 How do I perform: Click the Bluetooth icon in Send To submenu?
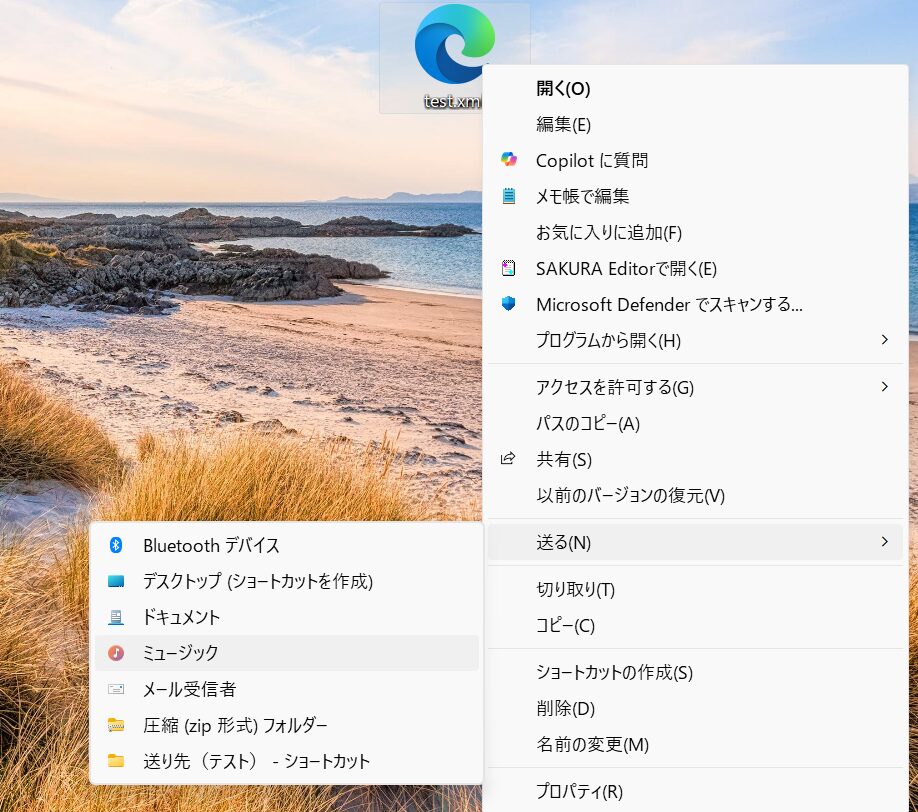tap(116, 545)
